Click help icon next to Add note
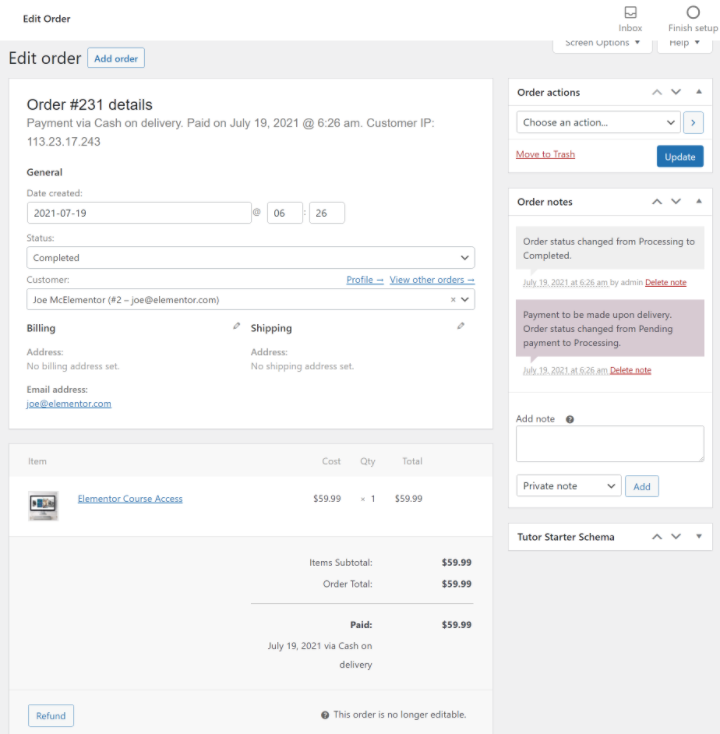The image size is (720, 734). [x=570, y=419]
